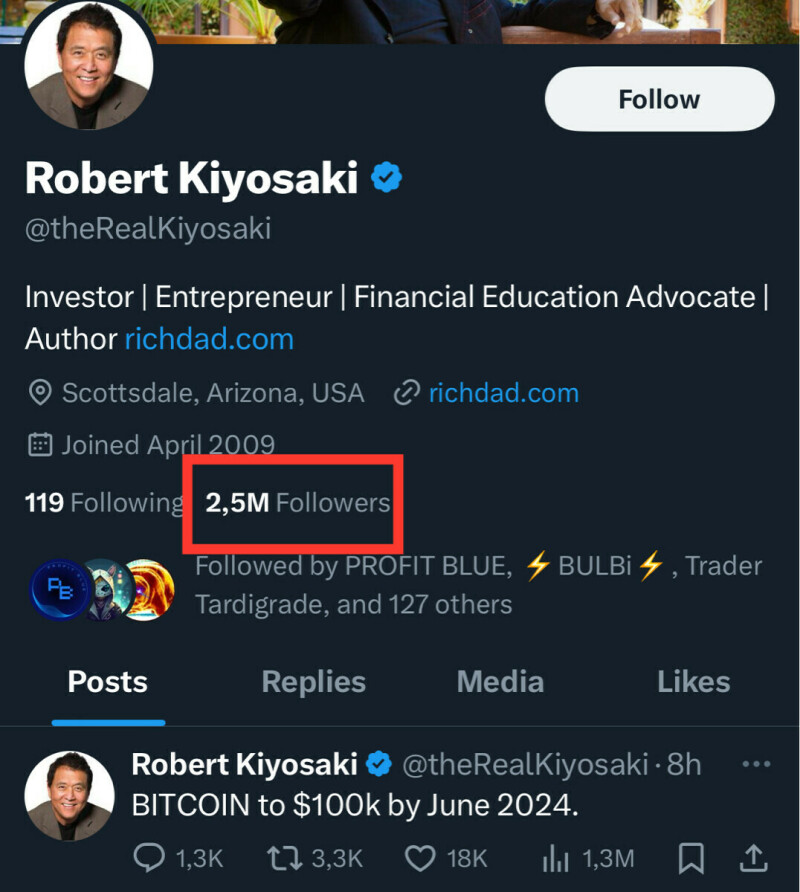The image size is (800, 892).
Task: View the 119 Following list
Action: tap(103, 502)
